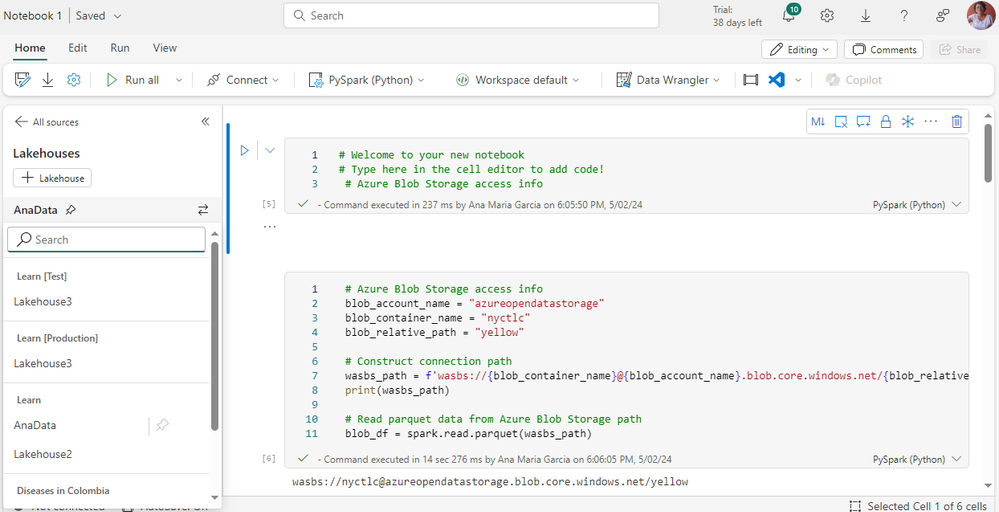Select AnaData under Learn
999x512 pixels.
pos(35,425)
